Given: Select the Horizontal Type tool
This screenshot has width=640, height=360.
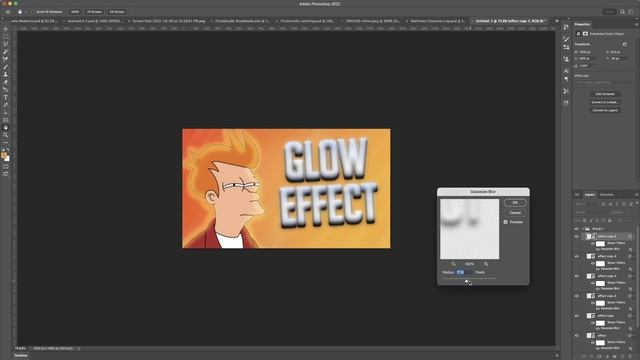Looking at the screenshot, I should click(5, 97).
